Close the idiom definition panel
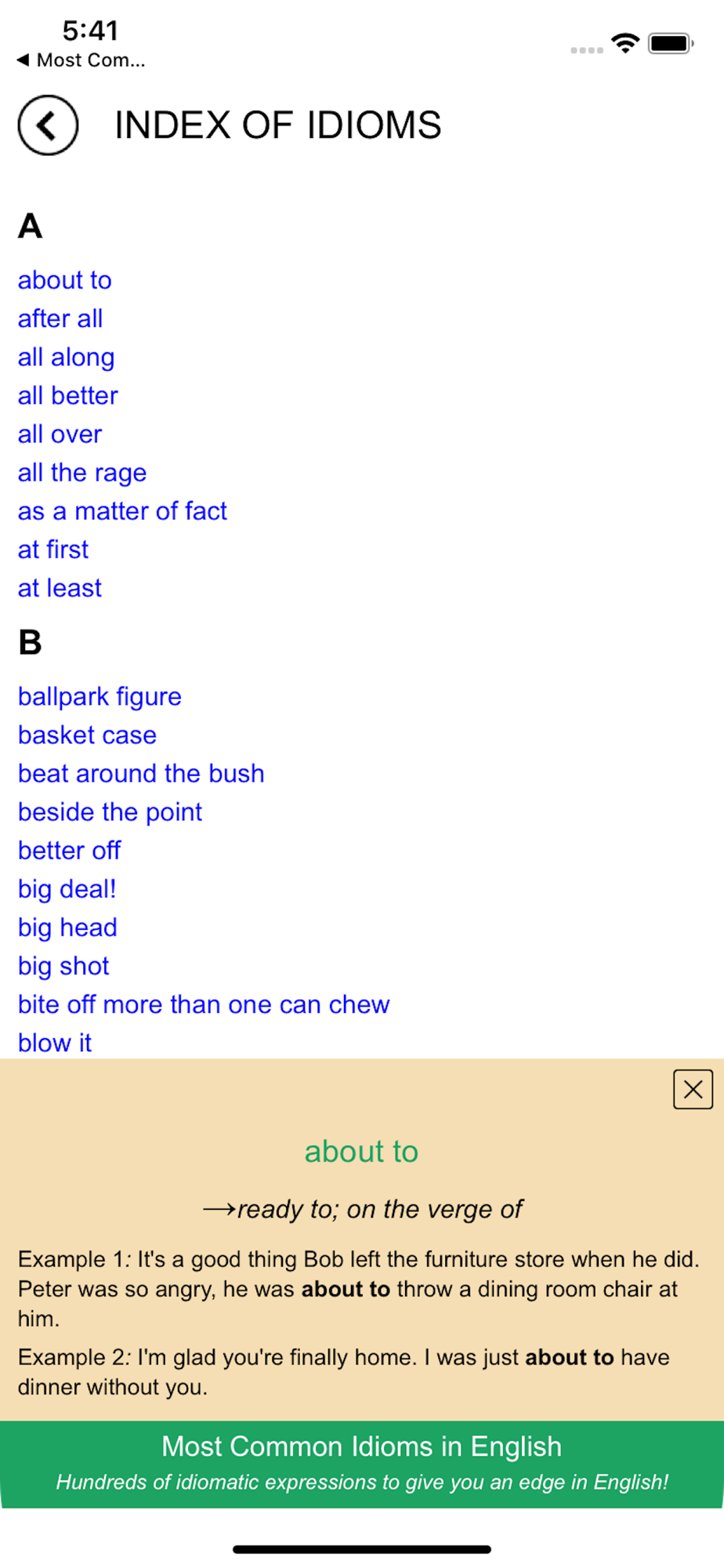Image resolution: width=724 pixels, height=1568 pixels. tap(693, 1089)
